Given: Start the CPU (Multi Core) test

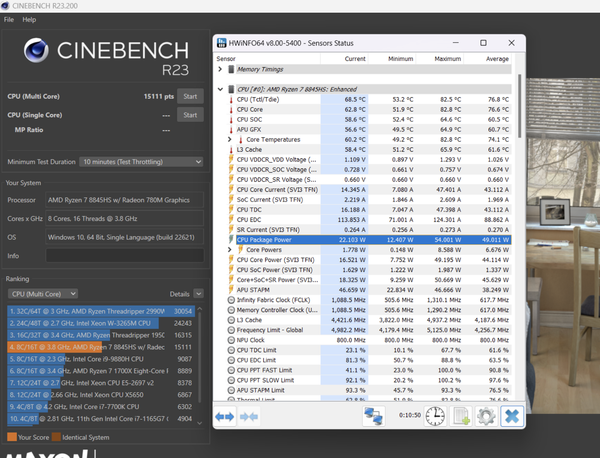Looking at the screenshot, I should coord(190,96).
